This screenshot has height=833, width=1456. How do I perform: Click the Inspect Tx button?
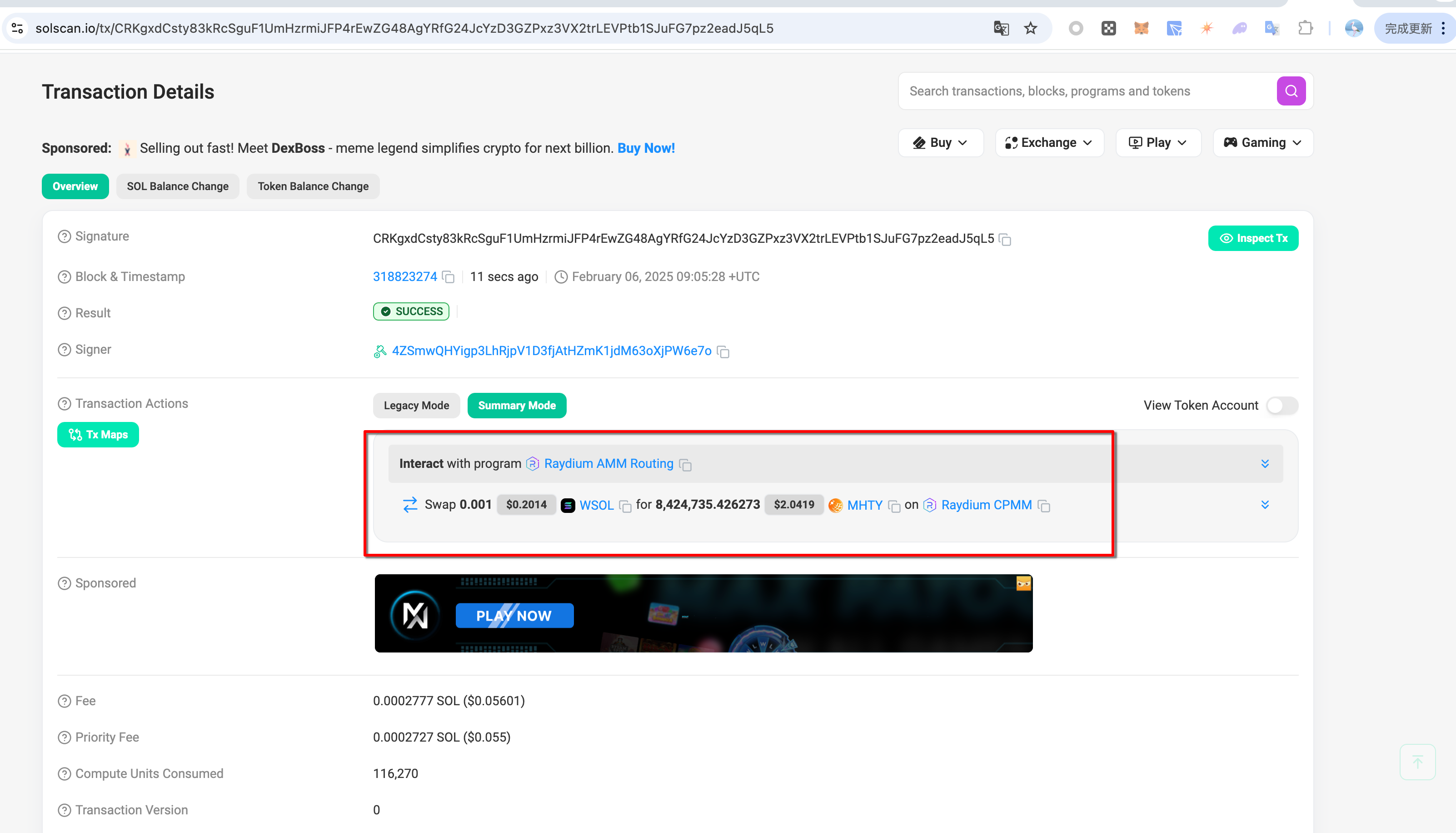pos(1253,239)
